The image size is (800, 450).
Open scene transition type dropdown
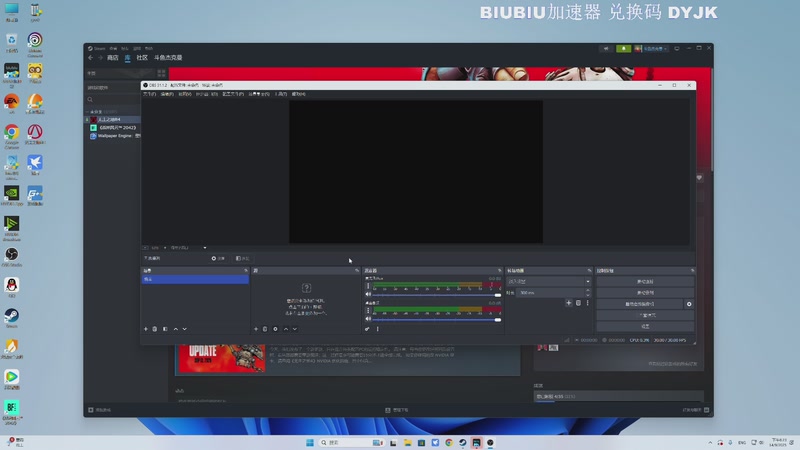click(548, 282)
